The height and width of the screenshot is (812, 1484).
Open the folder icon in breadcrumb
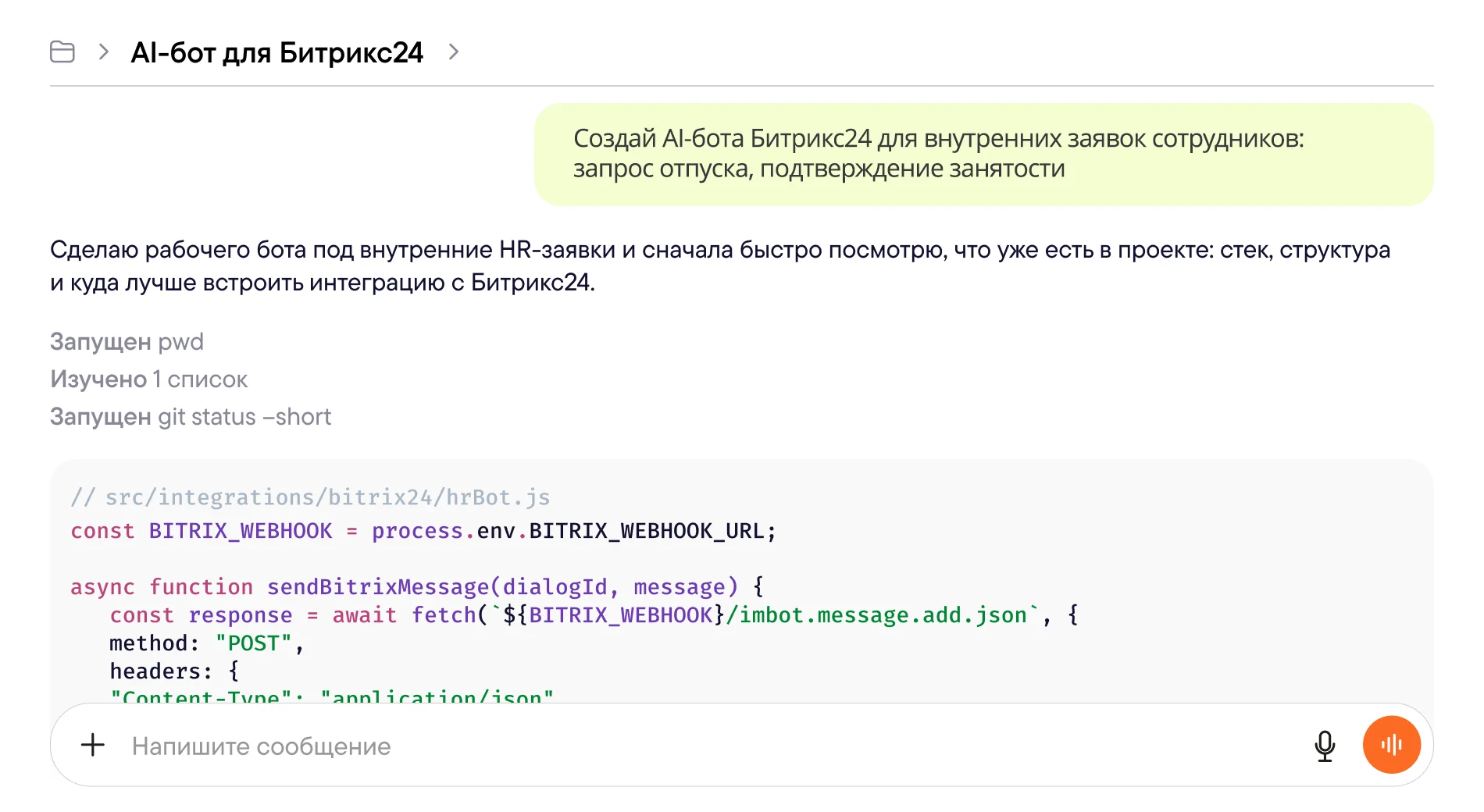pos(62,52)
